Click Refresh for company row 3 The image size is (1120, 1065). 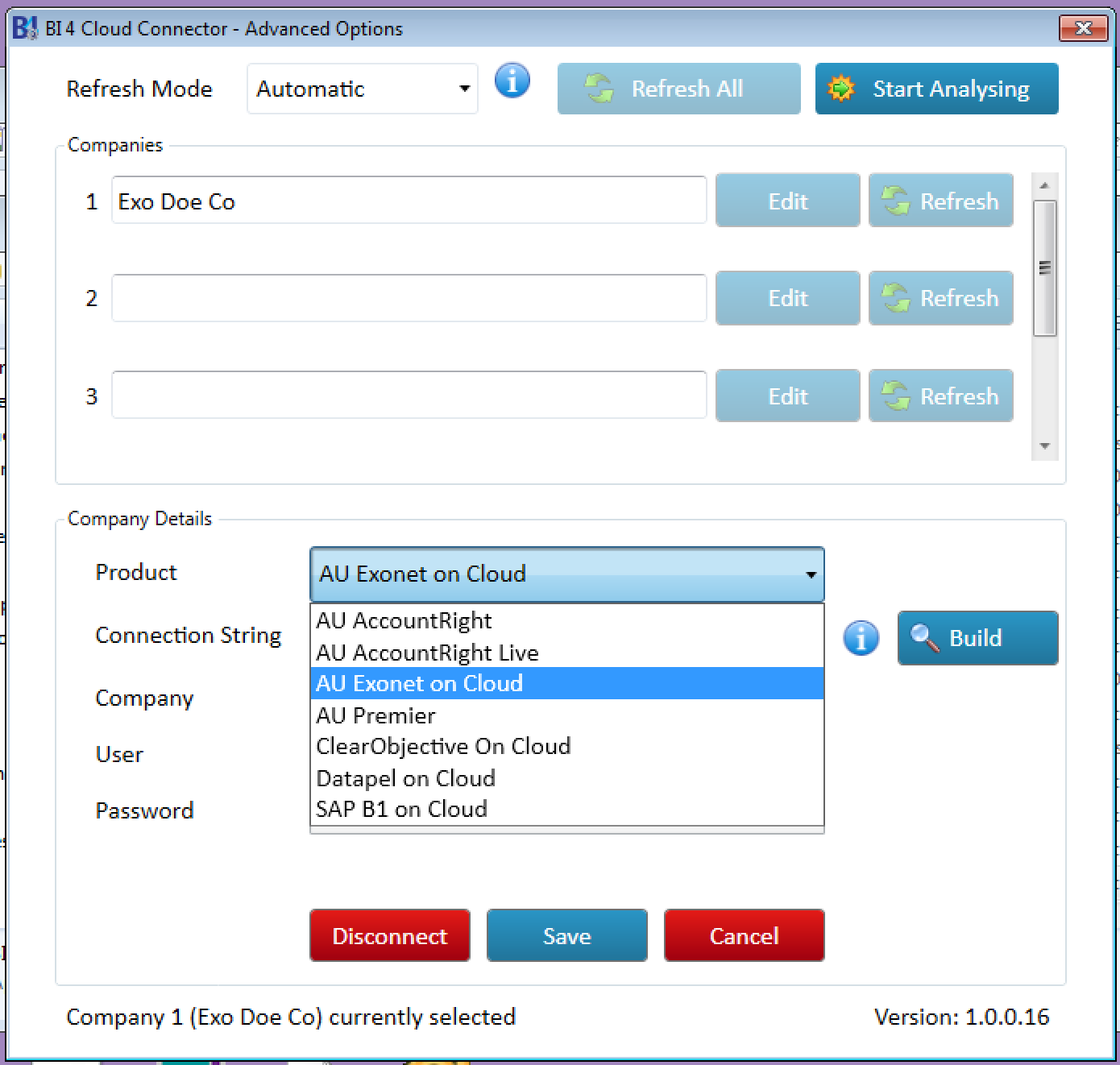click(941, 396)
